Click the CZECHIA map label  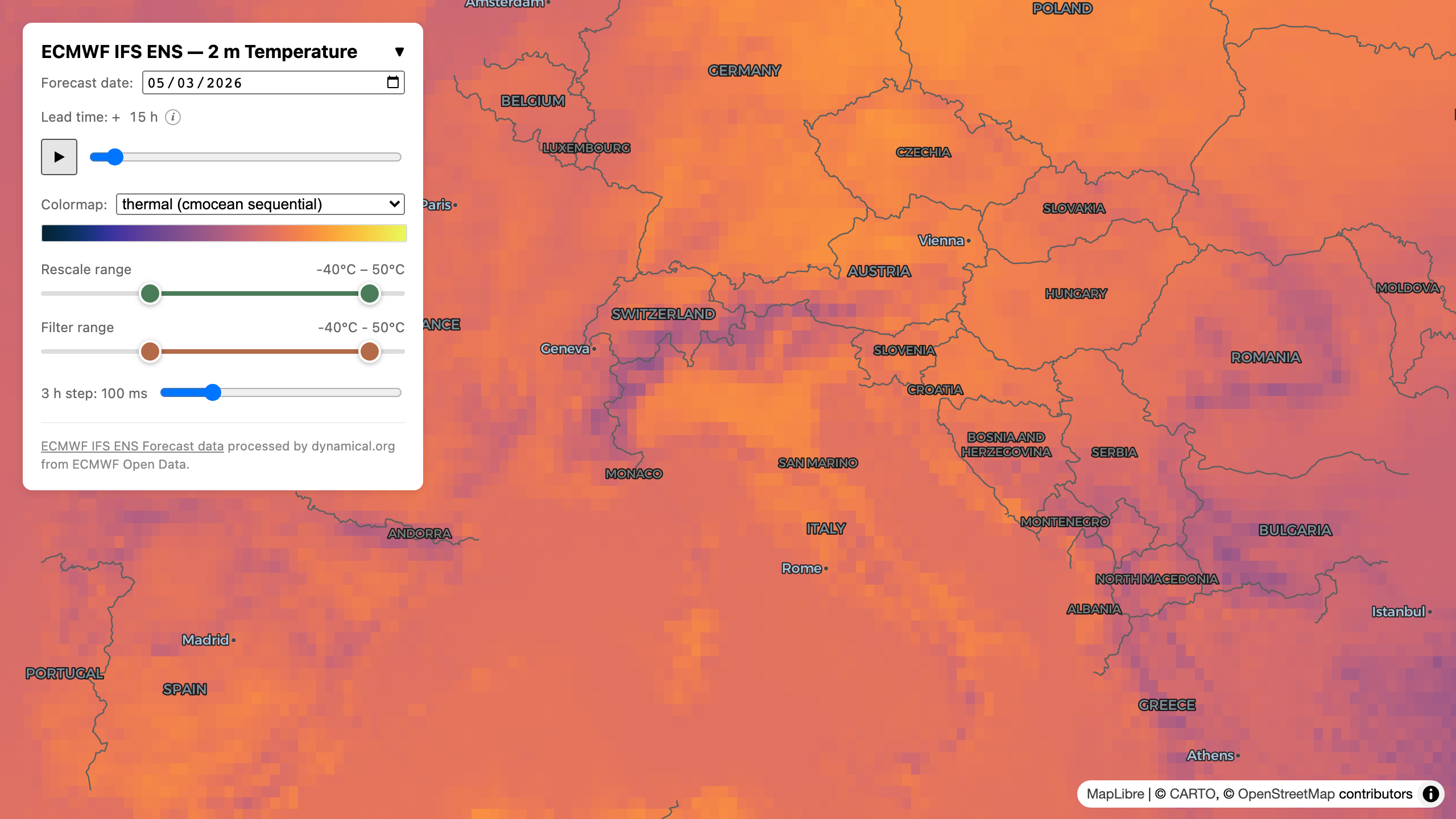[923, 152]
